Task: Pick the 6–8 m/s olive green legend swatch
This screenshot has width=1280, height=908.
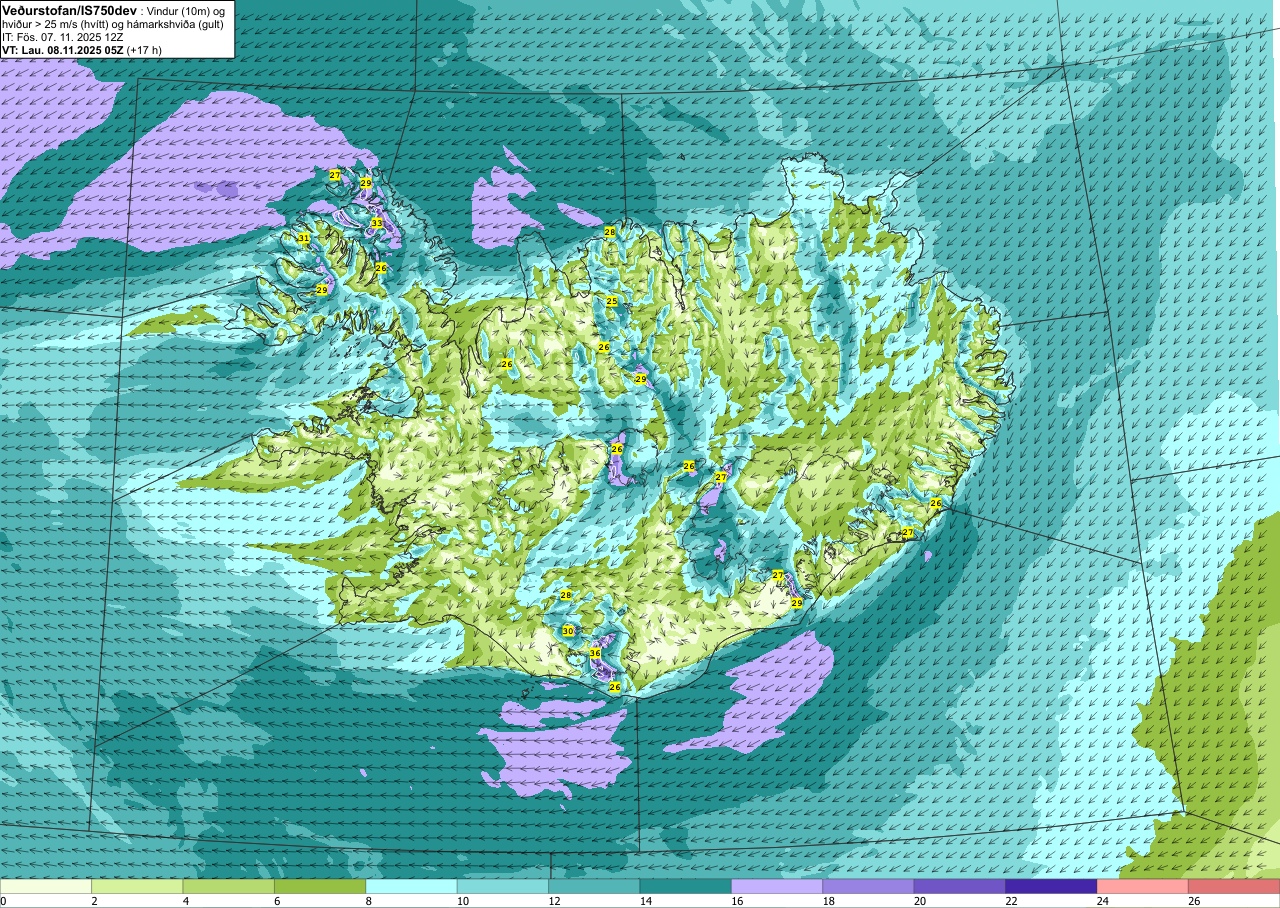Action: click(320, 886)
